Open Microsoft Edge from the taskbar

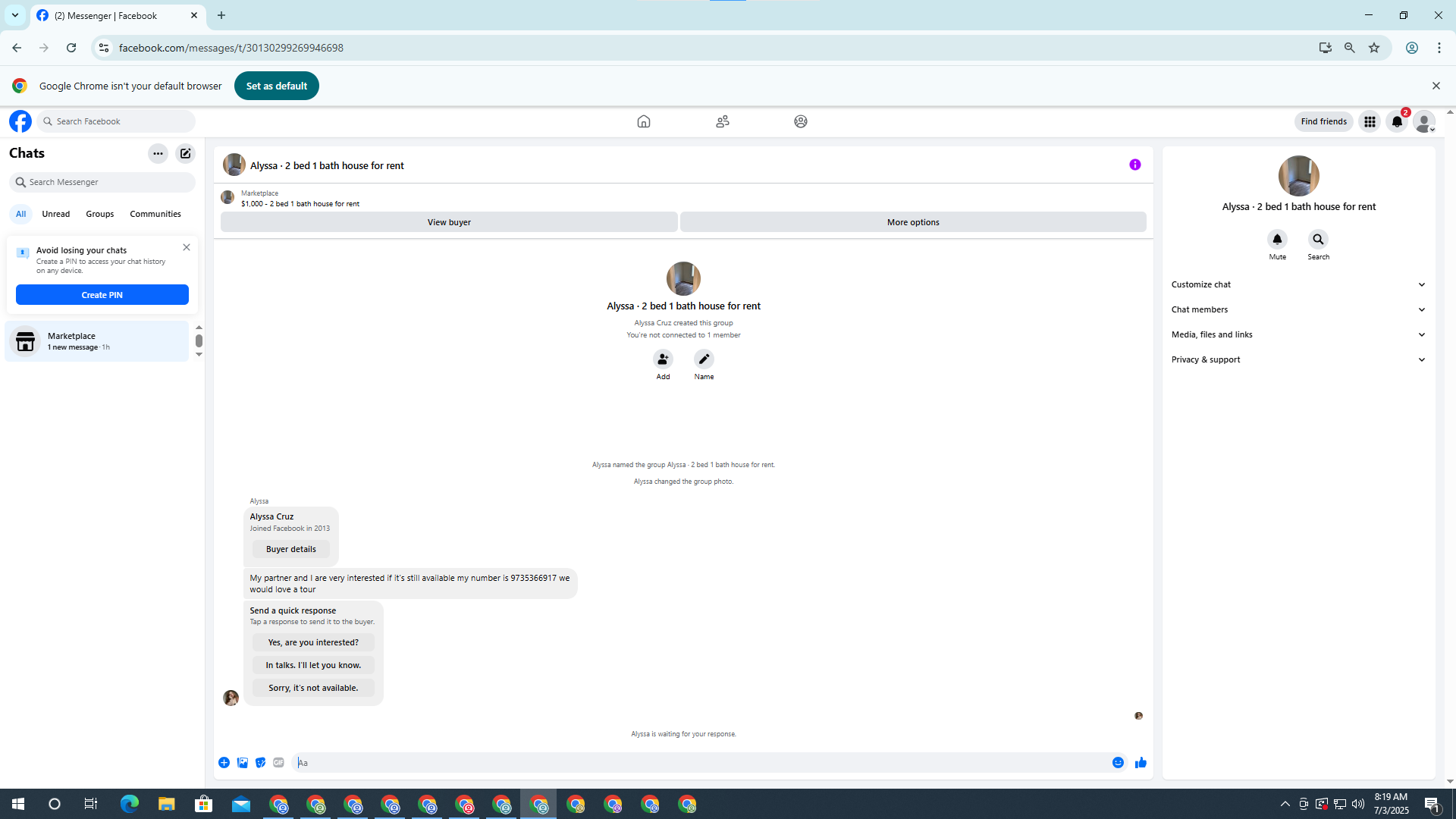tap(129, 804)
